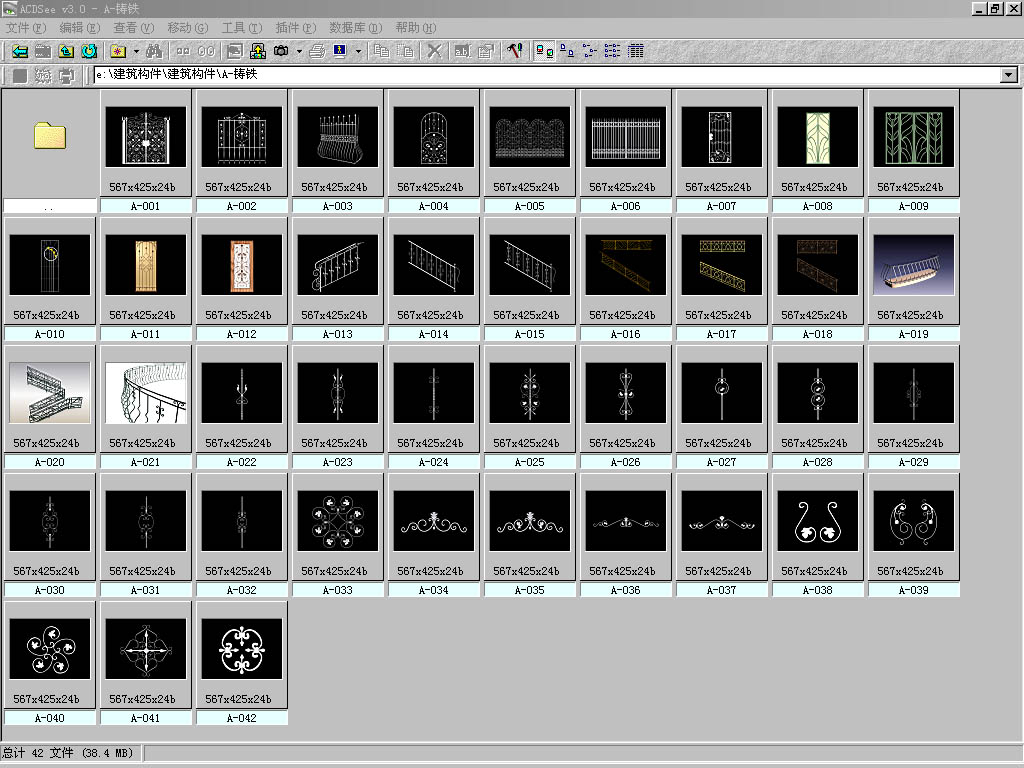1024x768 pixels.
Task: Open the Find binoculars tool
Action: tap(153, 50)
